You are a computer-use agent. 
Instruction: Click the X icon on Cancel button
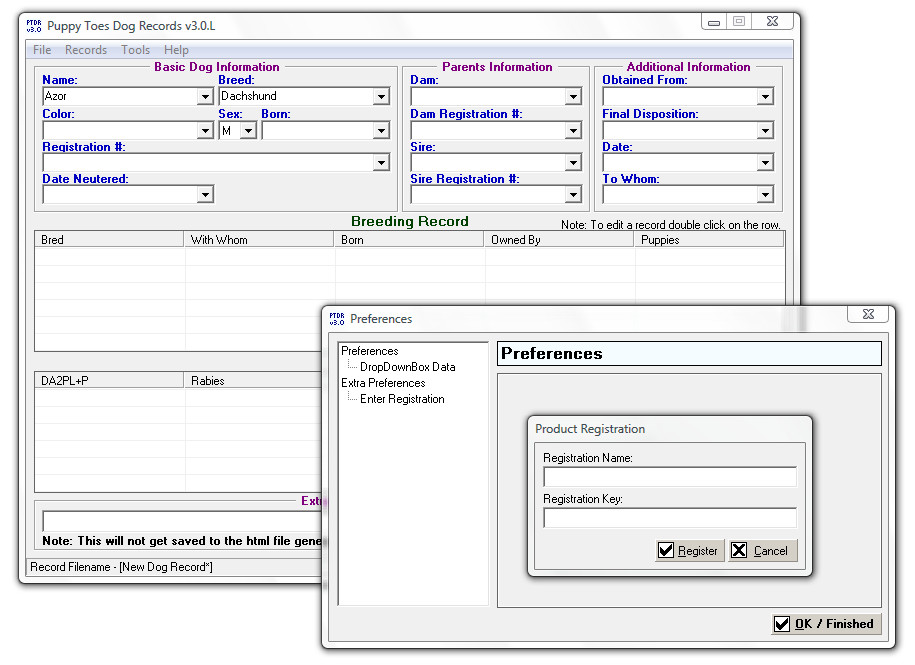[739, 551]
